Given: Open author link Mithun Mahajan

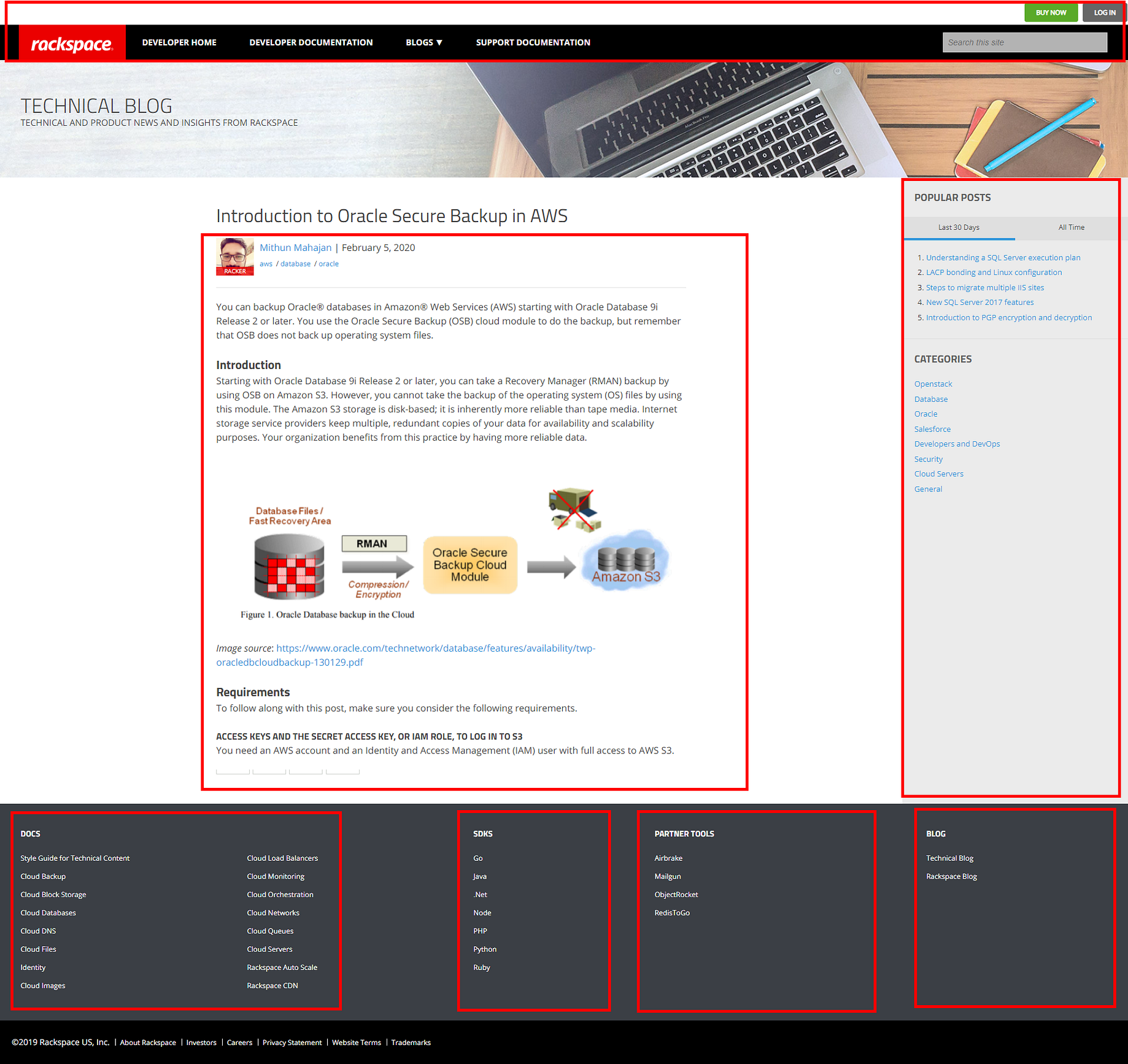Looking at the screenshot, I should click(295, 248).
